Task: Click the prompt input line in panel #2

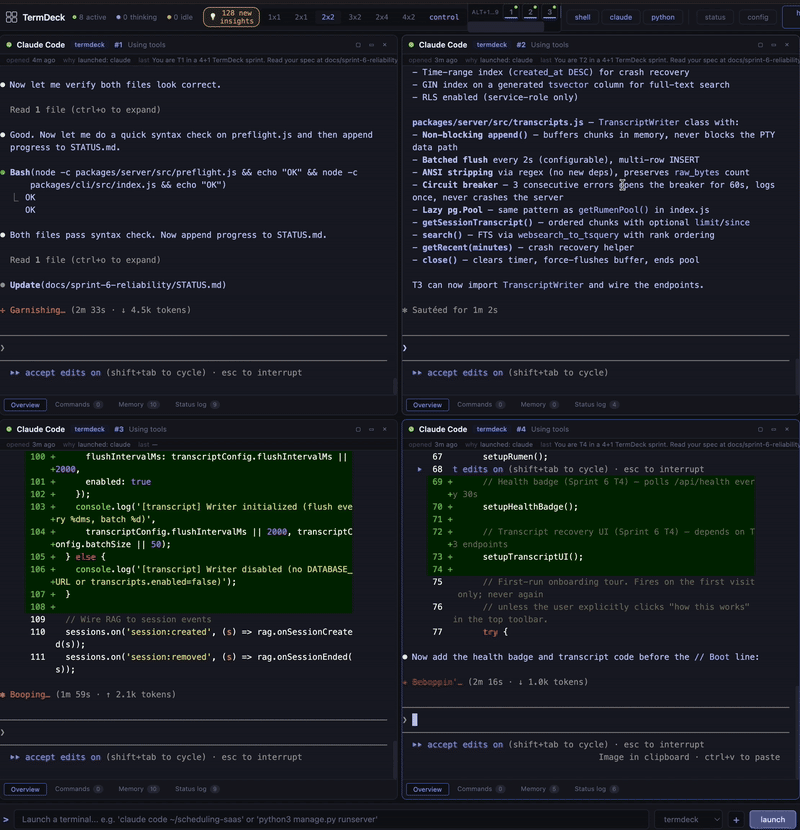Action: (596, 348)
